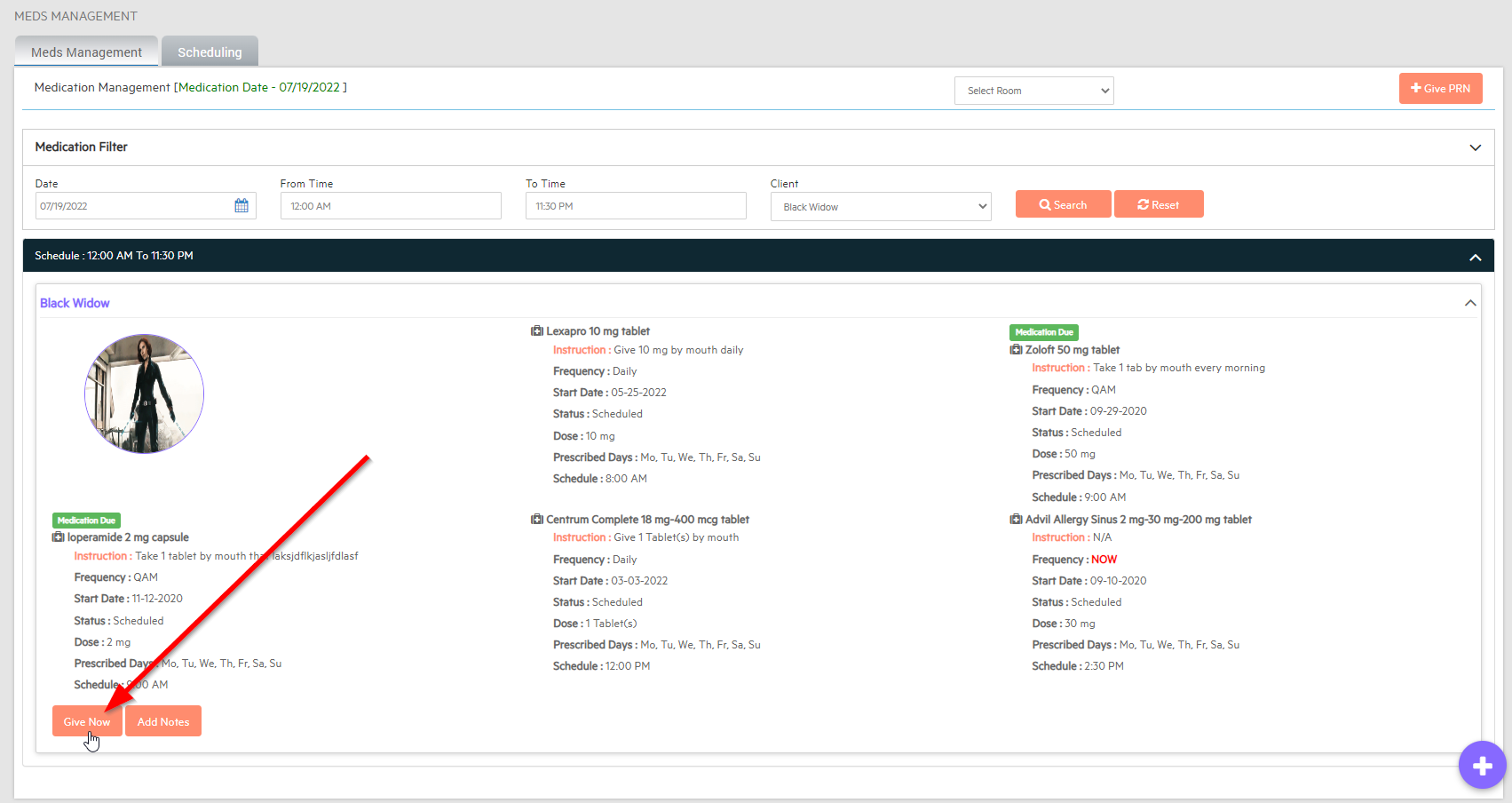The width and height of the screenshot is (1512, 803).
Task: Click the Give PRN button
Action: [x=1440, y=89]
